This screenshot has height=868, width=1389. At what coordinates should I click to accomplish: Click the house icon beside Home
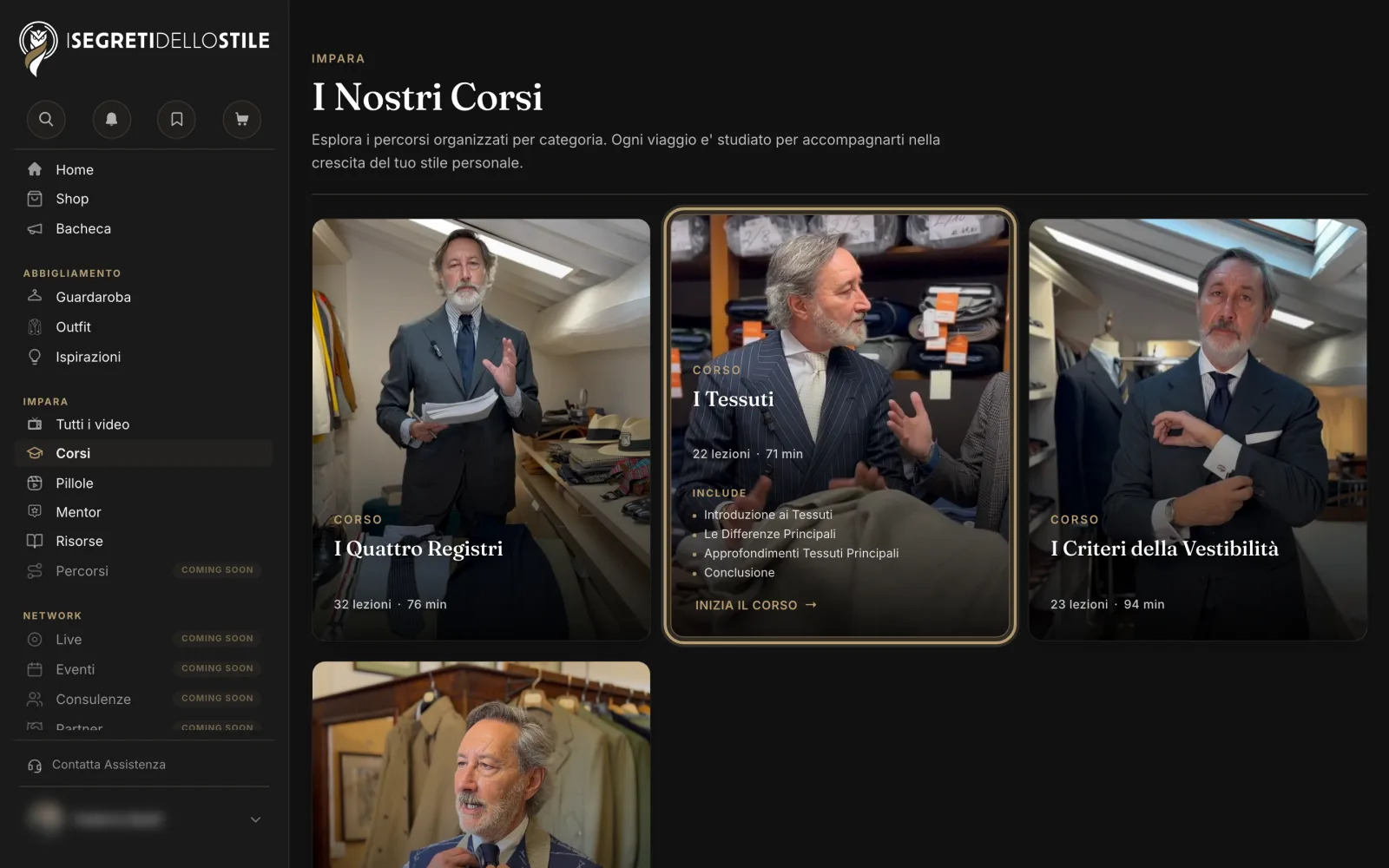coord(35,169)
